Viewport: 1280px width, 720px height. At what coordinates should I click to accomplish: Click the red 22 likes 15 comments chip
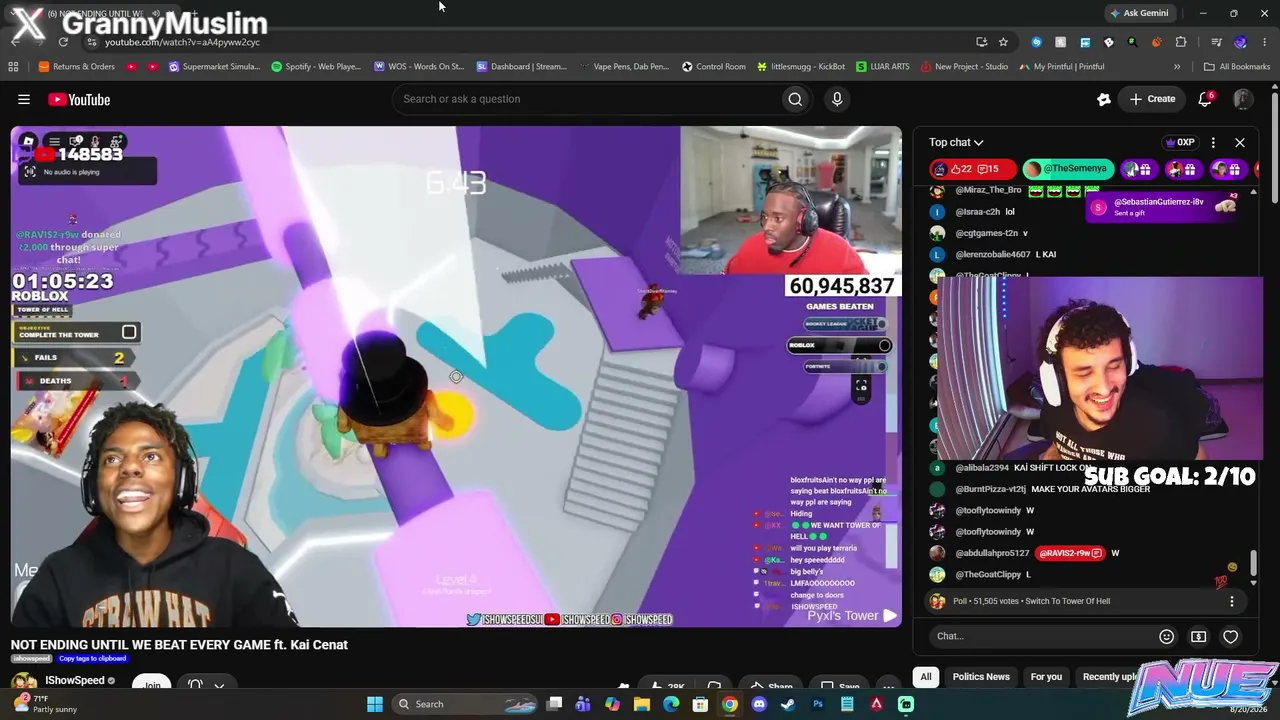coord(973,169)
